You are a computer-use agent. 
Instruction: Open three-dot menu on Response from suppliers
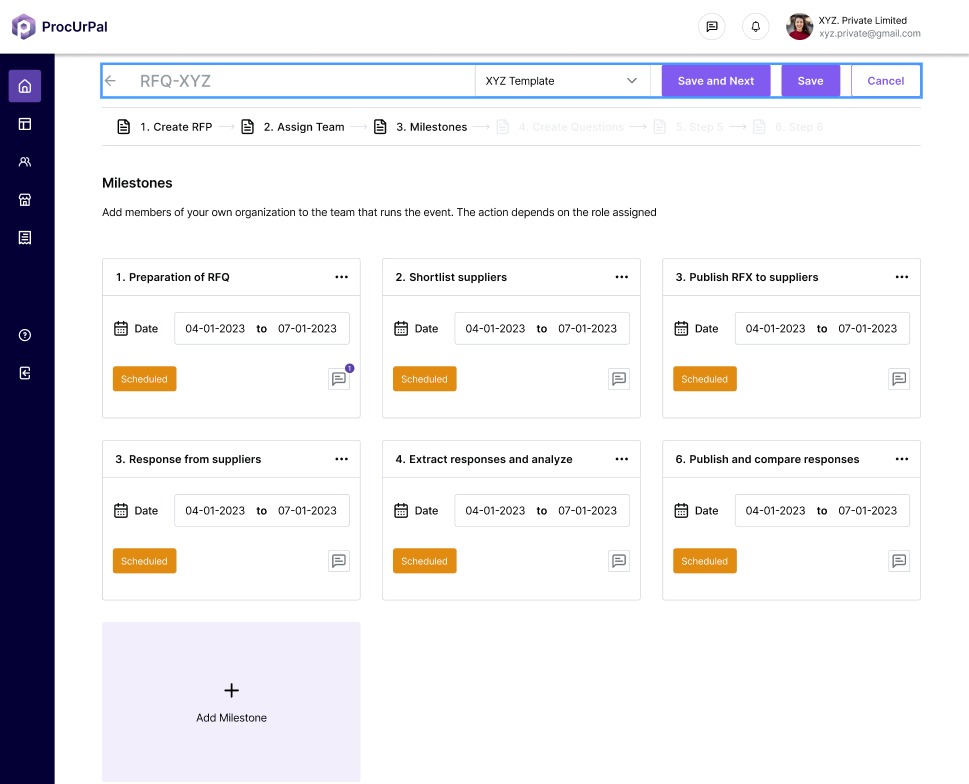pyautogui.click(x=342, y=459)
